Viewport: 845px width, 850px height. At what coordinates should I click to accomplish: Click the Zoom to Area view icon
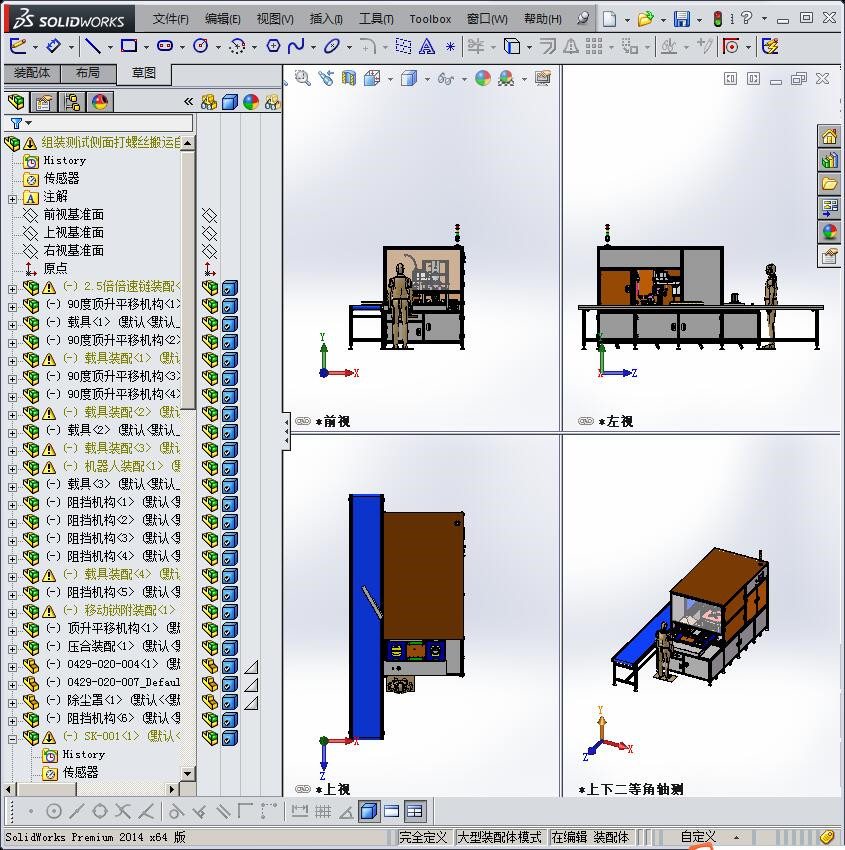[x=302, y=79]
